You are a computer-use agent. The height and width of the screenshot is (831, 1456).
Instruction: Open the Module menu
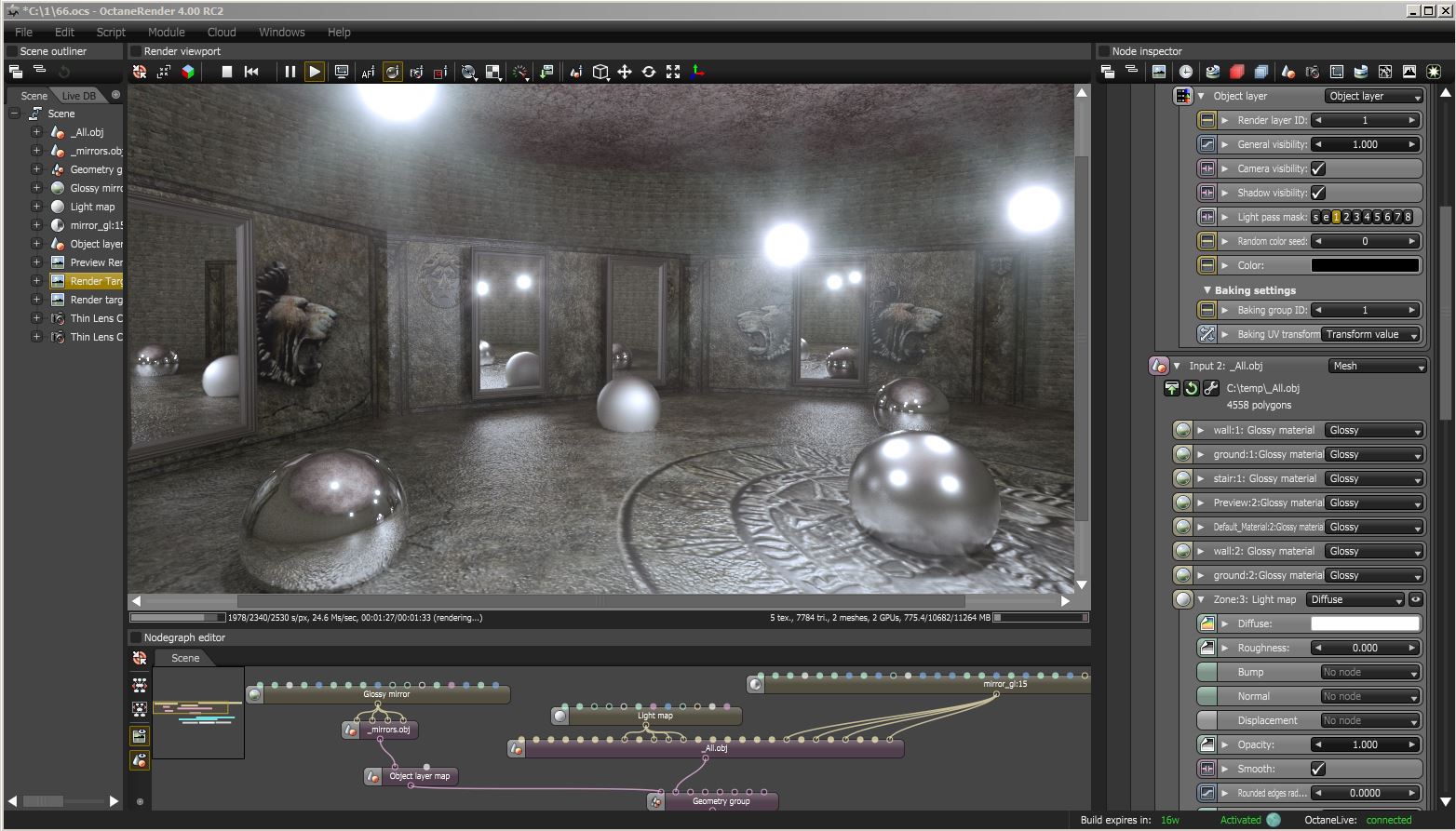[x=167, y=32]
